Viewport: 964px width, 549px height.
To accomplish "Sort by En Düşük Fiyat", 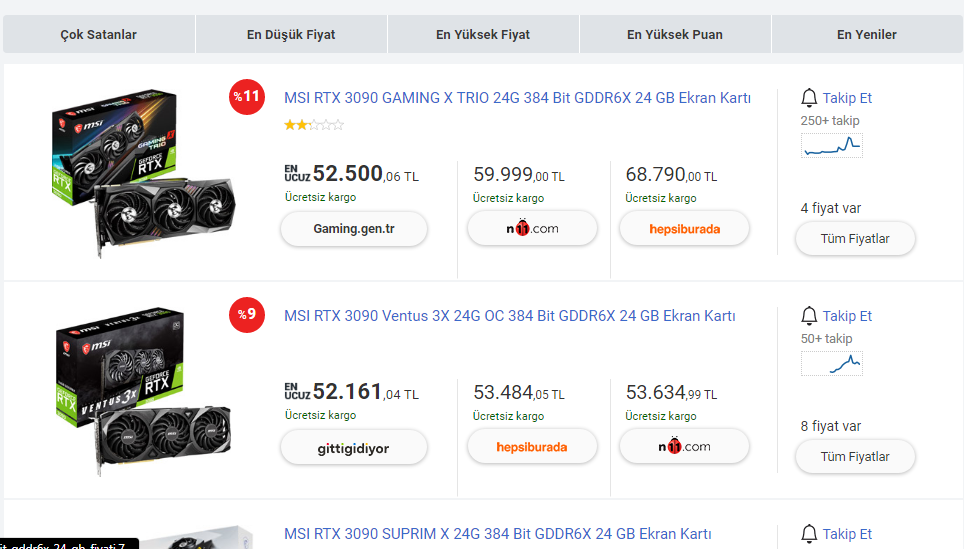I will click(x=291, y=34).
